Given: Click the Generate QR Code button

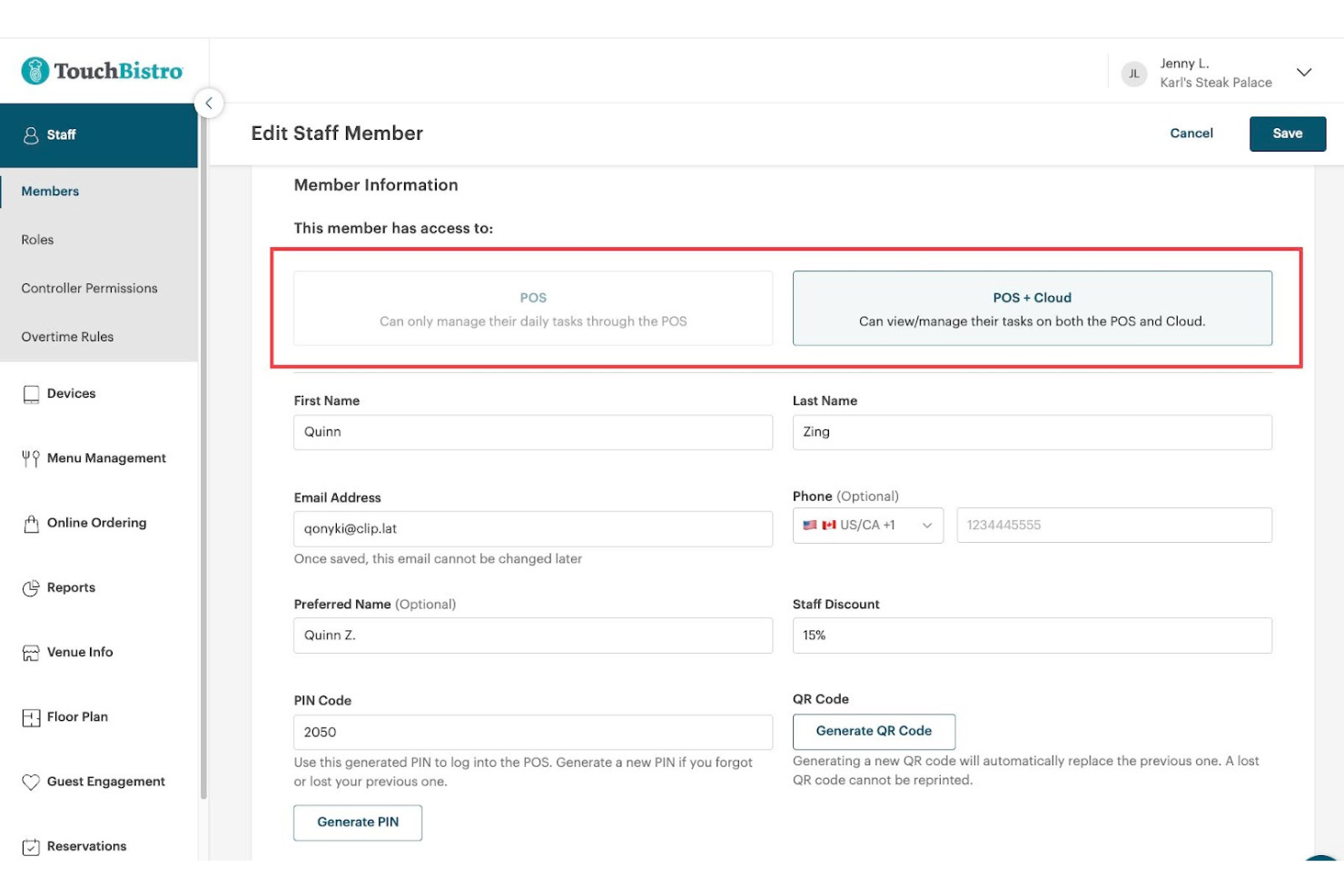Looking at the screenshot, I should [874, 732].
